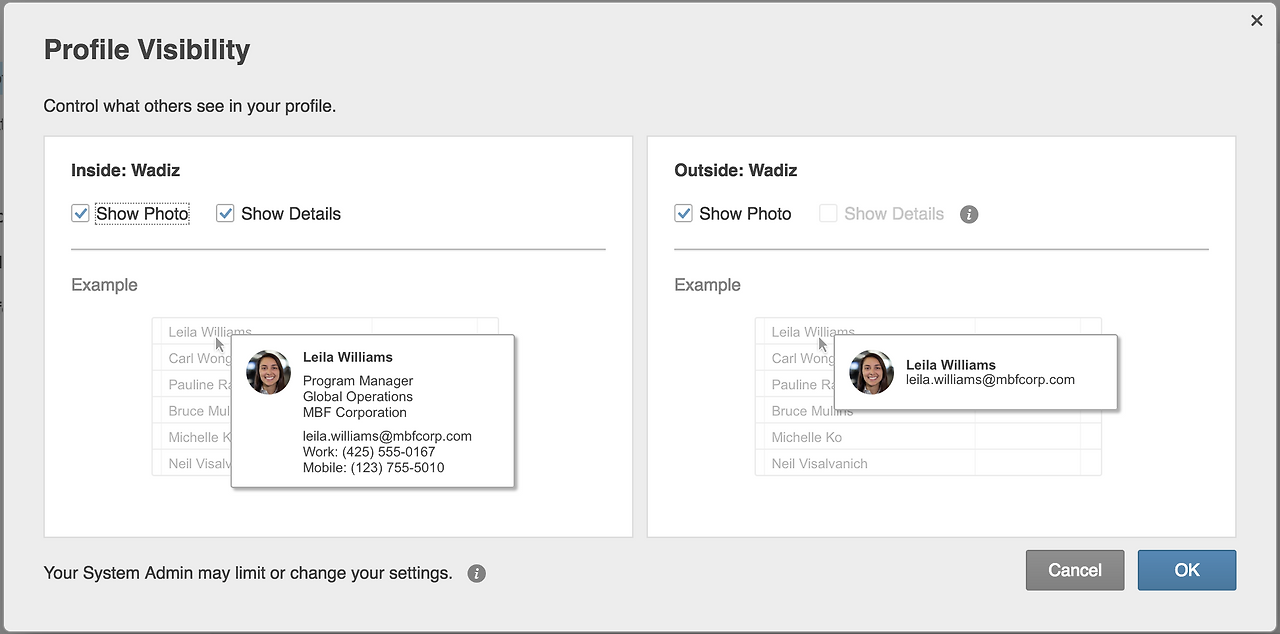The height and width of the screenshot is (634, 1280).
Task: Click 'Program Manager' in Inside example
Action: pos(358,381)
